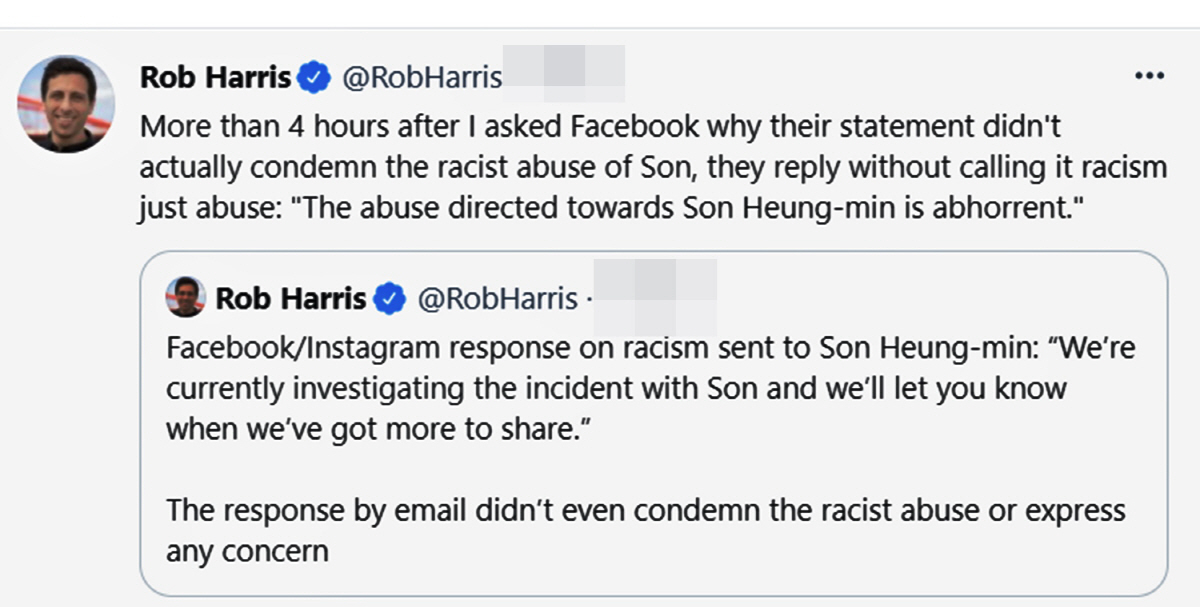Click the blue verified badge beside the top name
1200x607 pixels.
317,77
